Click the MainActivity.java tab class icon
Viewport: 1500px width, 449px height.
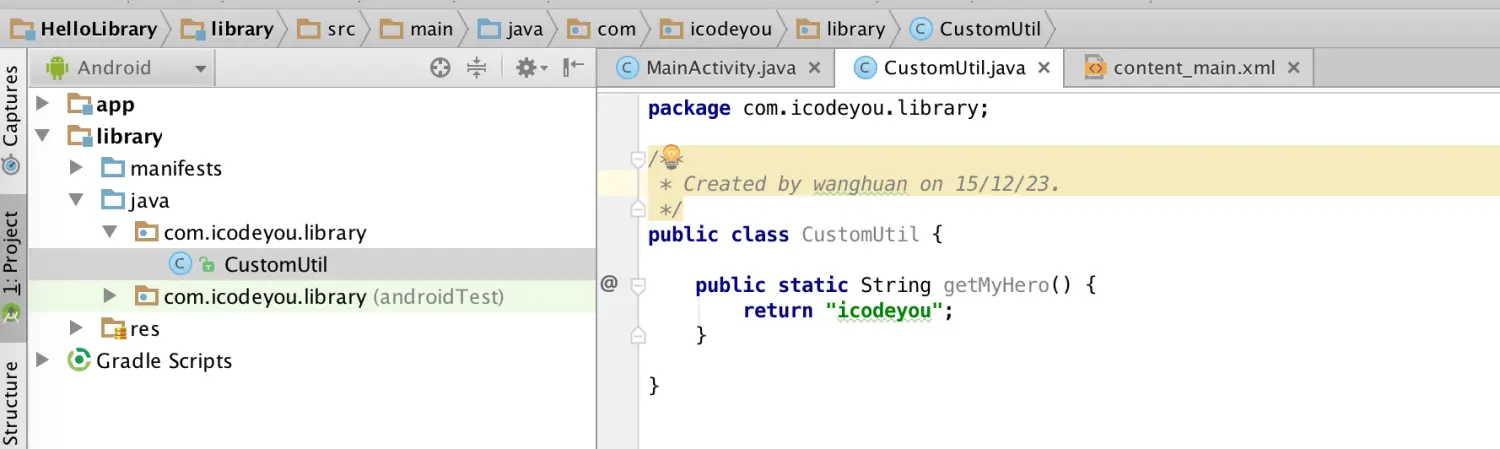(627, 68)
